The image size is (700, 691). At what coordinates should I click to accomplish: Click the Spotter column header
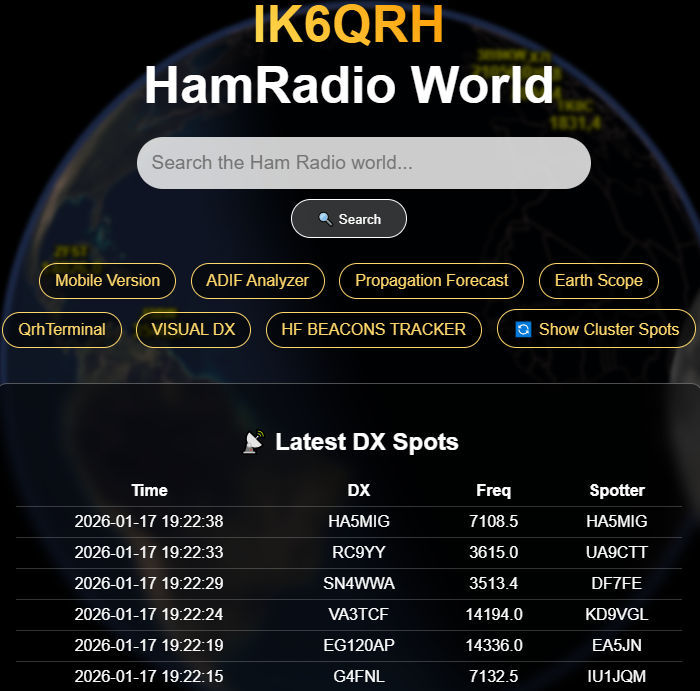click(x=617, y=490)
